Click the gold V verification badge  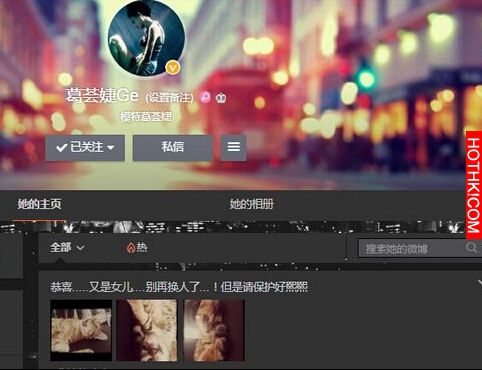(x=172, y=68)
